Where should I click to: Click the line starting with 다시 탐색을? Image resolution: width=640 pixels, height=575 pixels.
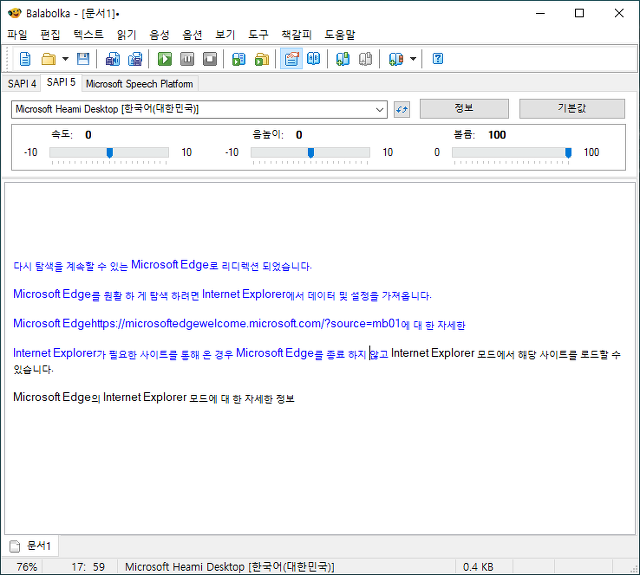(x=162, y=266)
